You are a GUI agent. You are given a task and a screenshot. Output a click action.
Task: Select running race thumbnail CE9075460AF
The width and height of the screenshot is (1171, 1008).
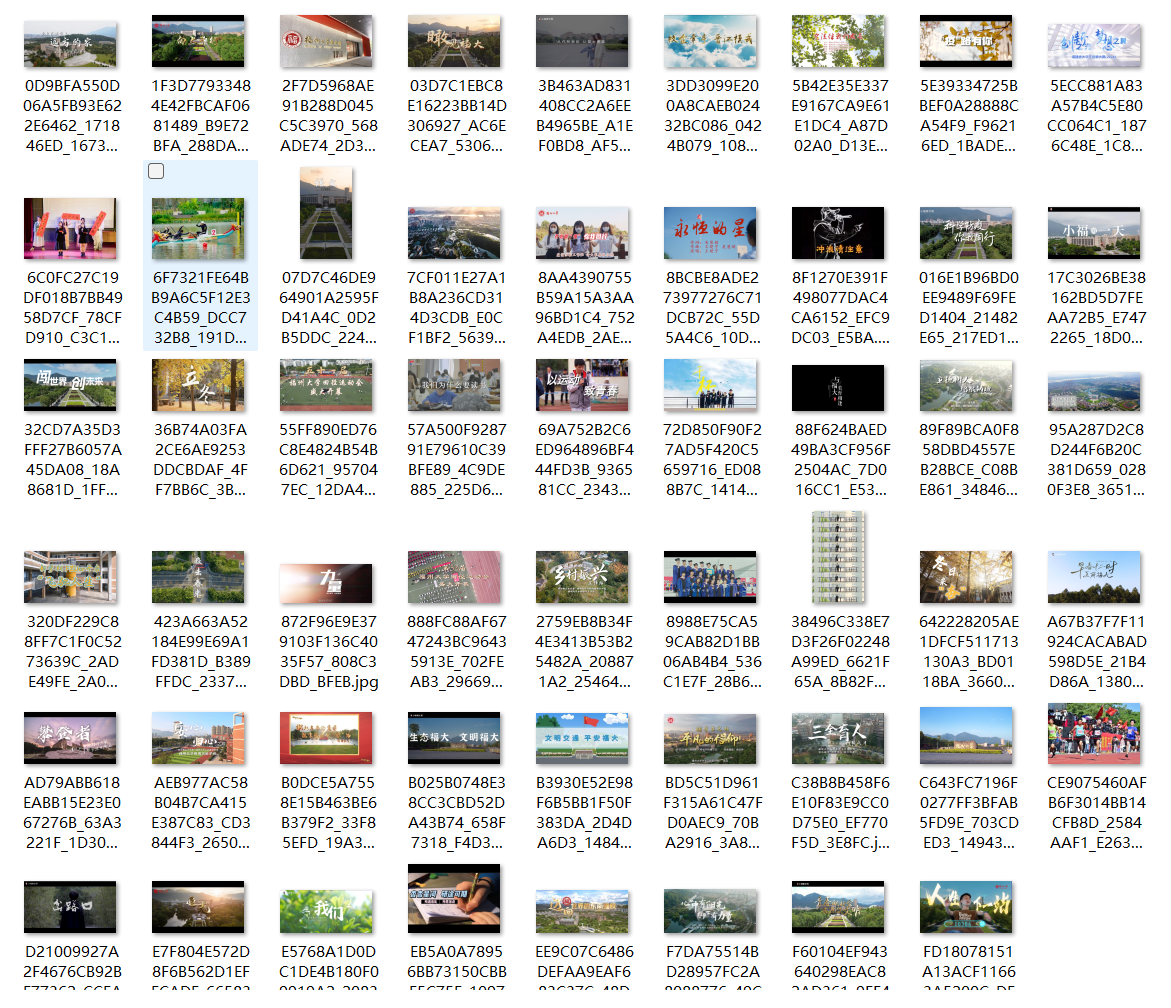(x=1094, y=734)
